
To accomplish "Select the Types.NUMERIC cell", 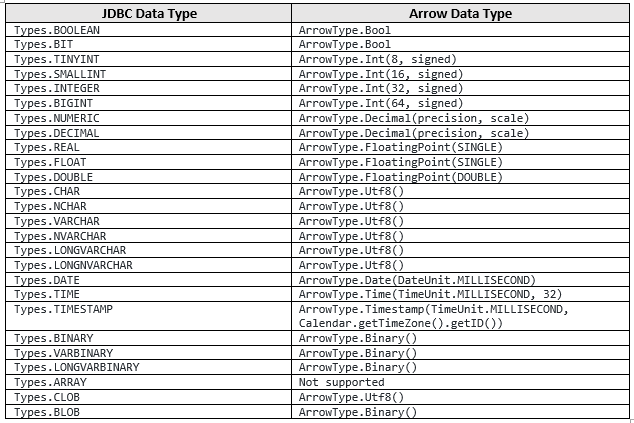I will coord(57,118).
